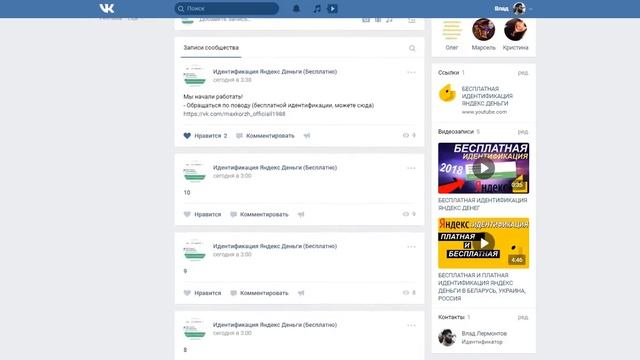
Task: Comment on the 'Мы начали работать!' post
Action: 265,136
